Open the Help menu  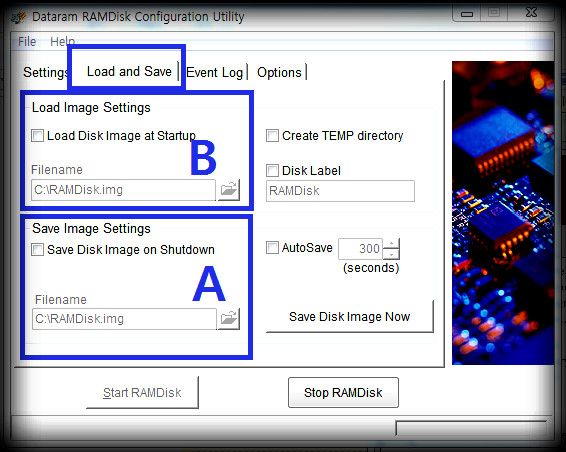click(62, 41)
